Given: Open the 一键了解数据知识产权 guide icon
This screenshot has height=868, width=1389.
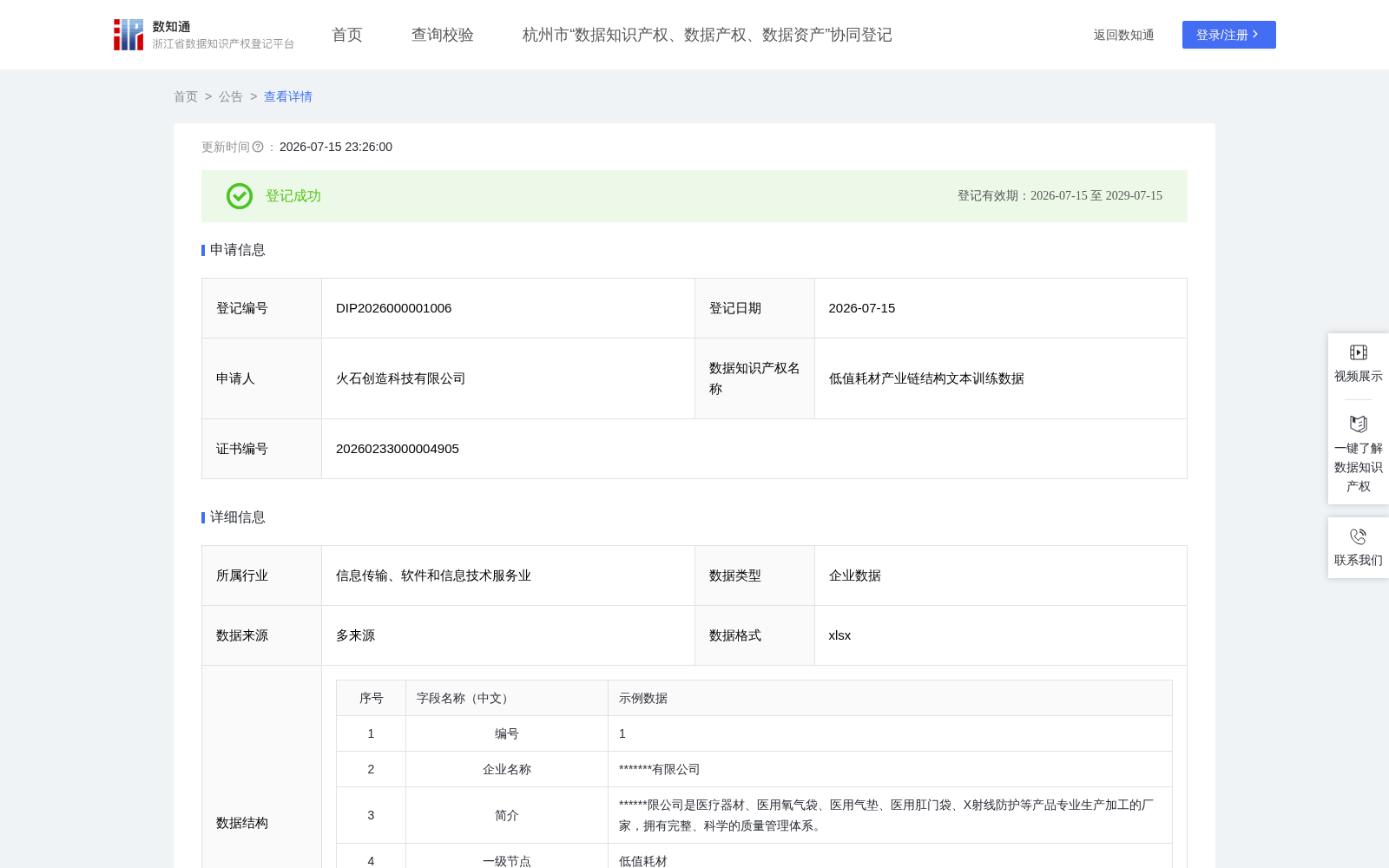Looking at the screenshot, I should [1359, 424].
